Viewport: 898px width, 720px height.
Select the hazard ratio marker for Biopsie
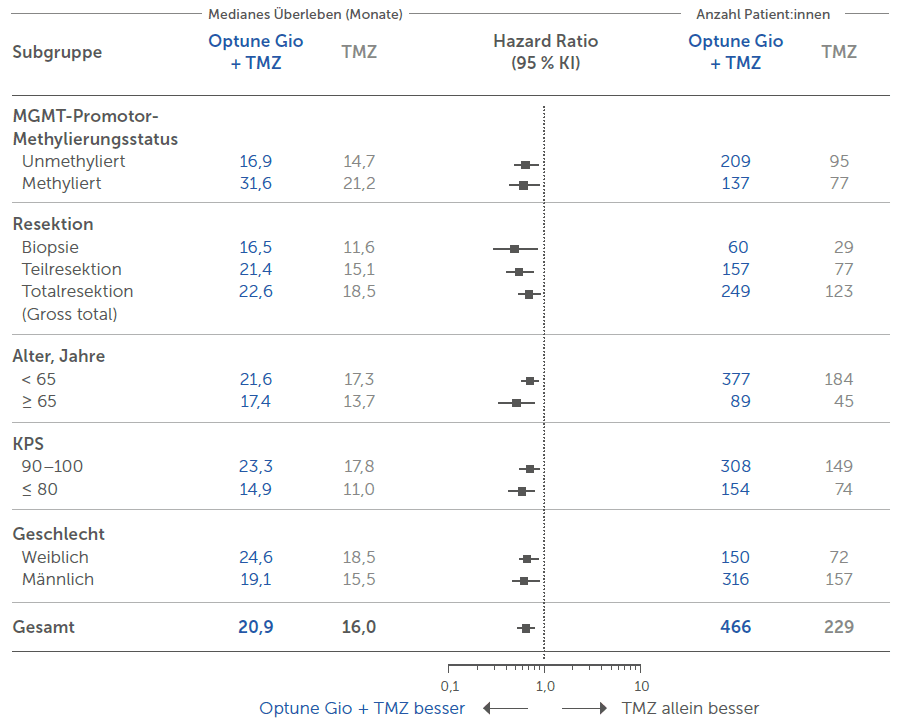[x=514, y=248]
